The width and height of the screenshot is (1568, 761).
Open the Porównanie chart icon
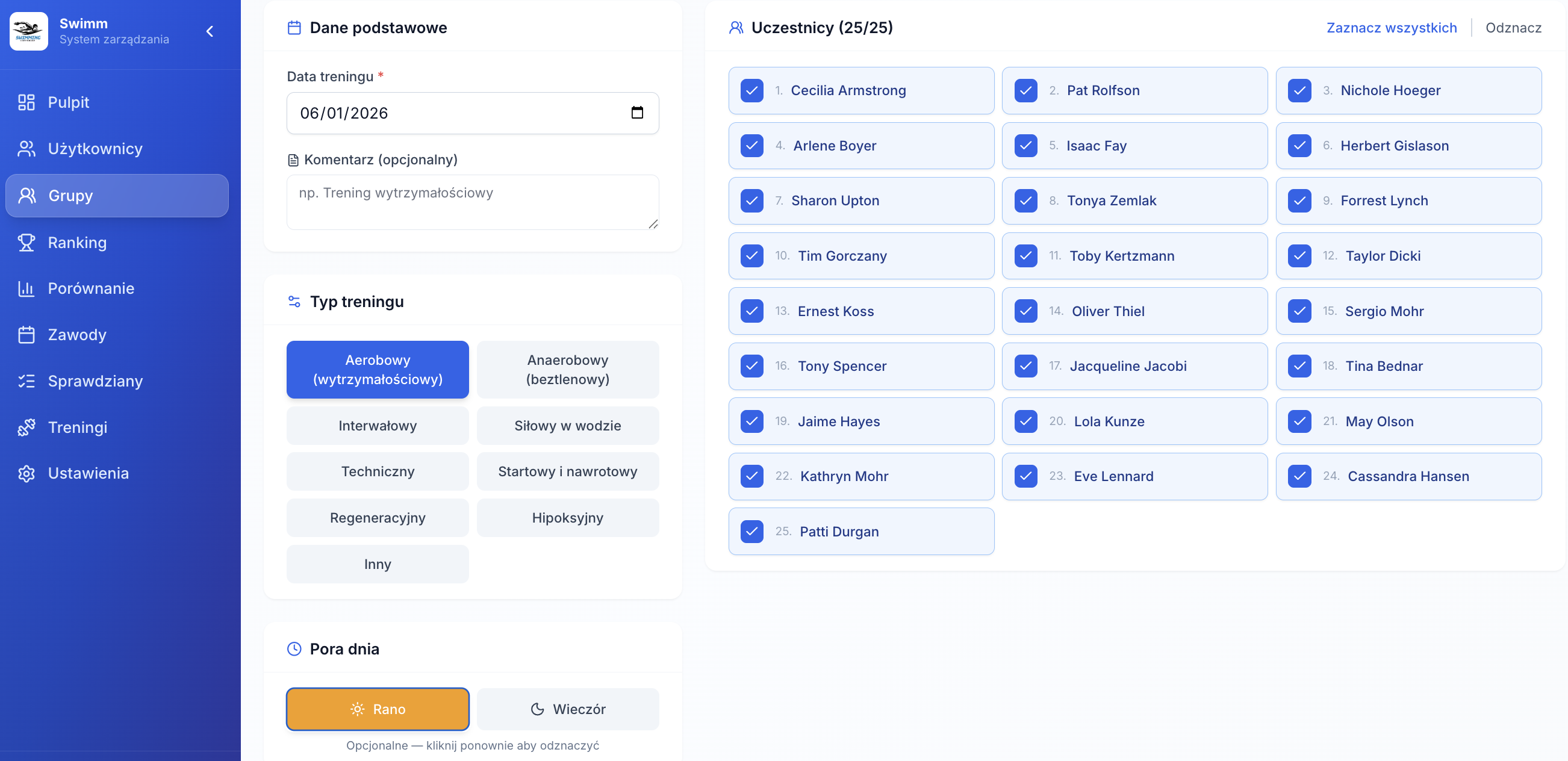tap(26, 288)
